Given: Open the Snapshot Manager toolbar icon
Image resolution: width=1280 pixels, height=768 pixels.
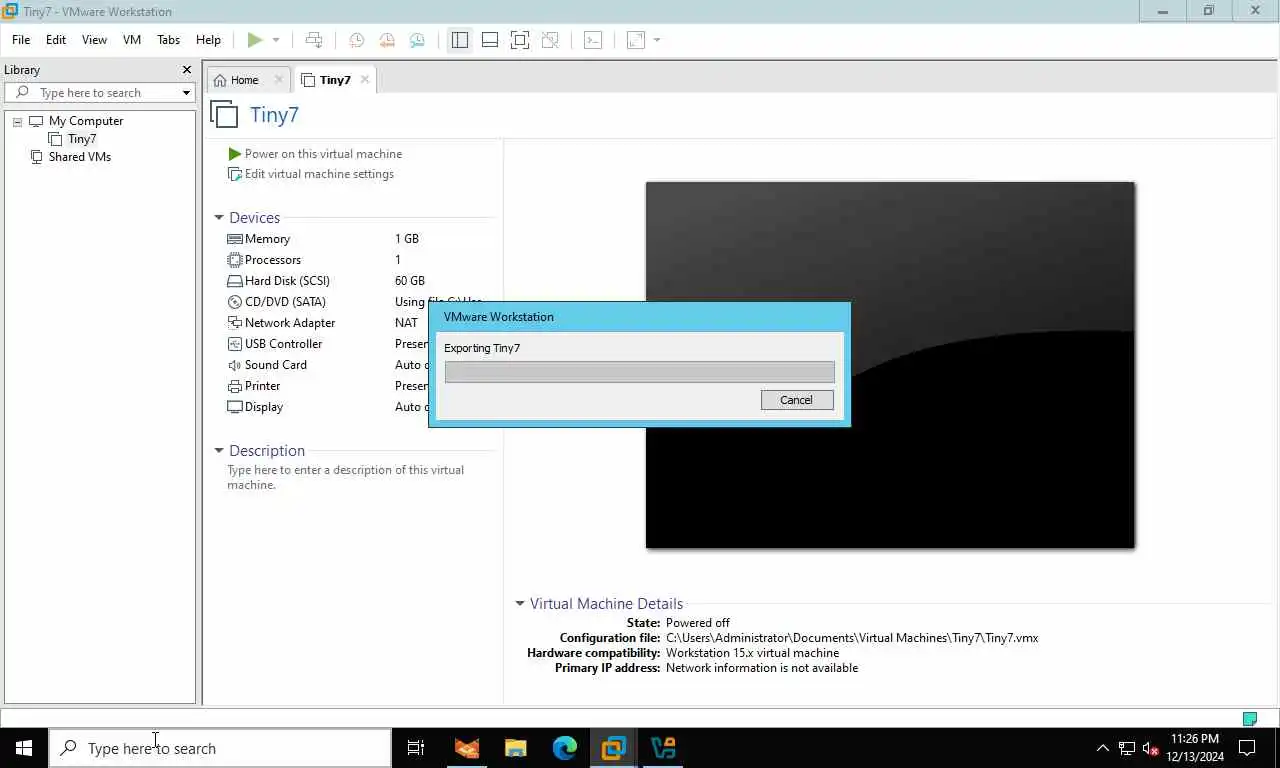Looking at the screenshot, I should (x=417, y=40).
